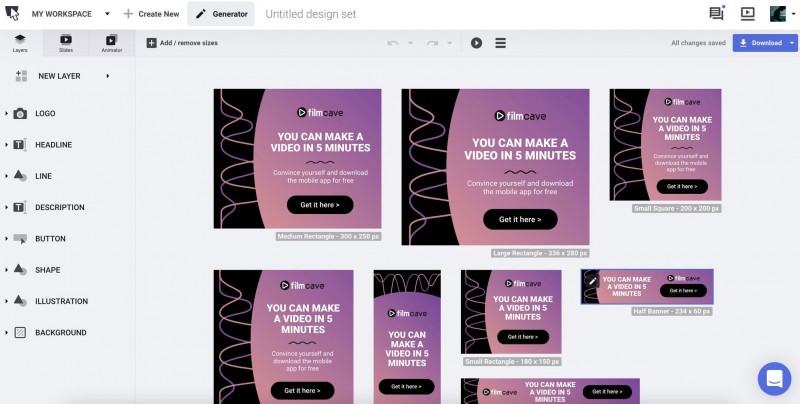This screenshot has height=404, width=800.
Task: Switch to the Animator tab
Action: (x=112, y=43)
